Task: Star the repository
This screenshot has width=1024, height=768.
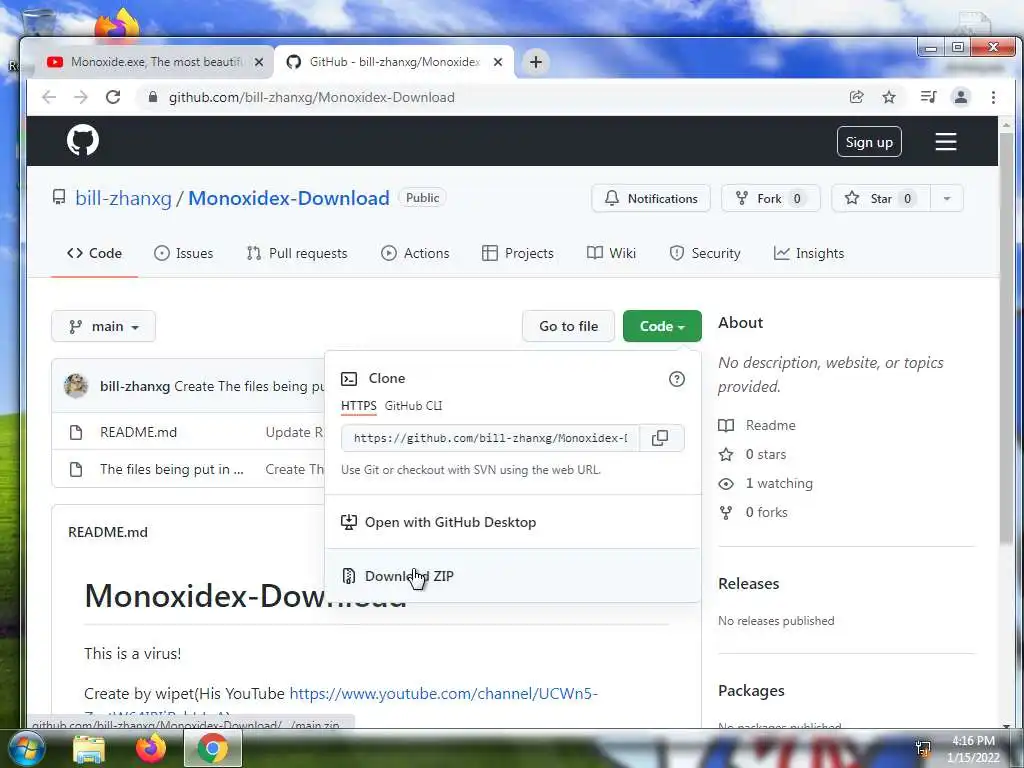Action: point(881,199)
